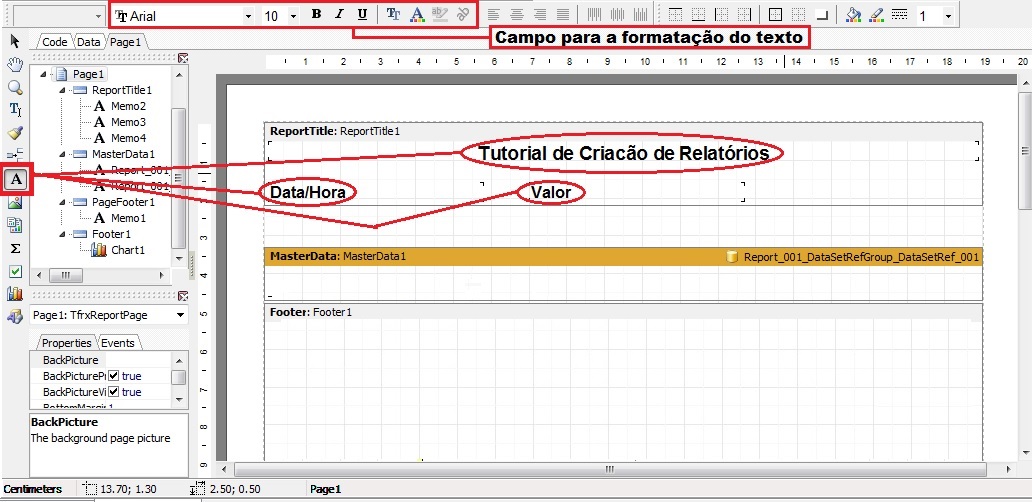Click the Text Rotation icon
1032x502 pixels.
(463, 14)
